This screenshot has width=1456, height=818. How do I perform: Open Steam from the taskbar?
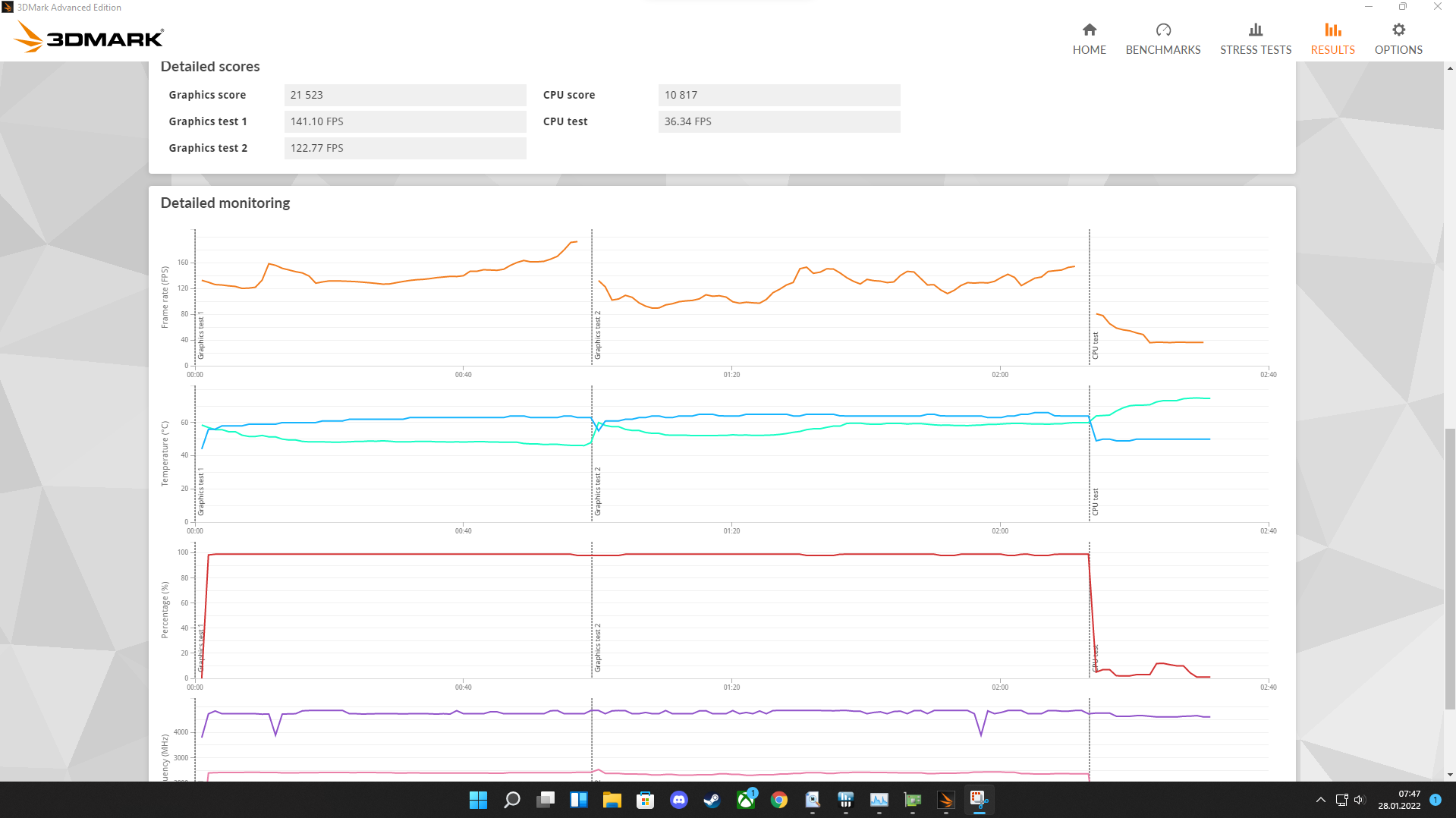(712, 800)
